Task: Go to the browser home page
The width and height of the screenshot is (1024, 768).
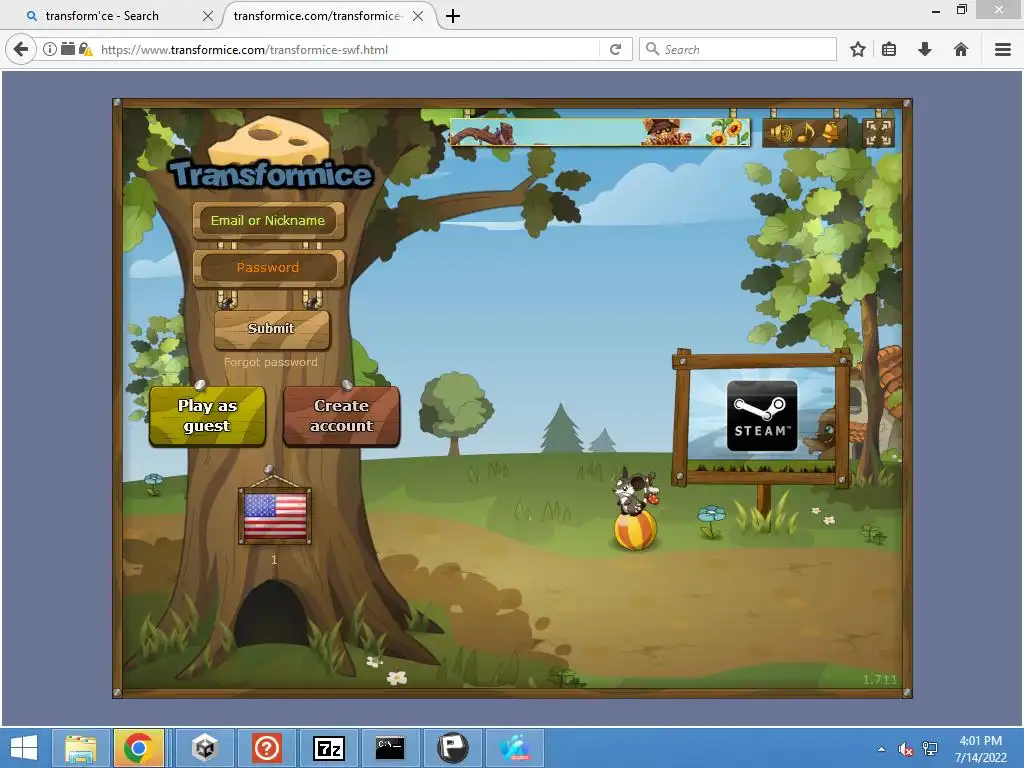Action: [x=961, y=49]
